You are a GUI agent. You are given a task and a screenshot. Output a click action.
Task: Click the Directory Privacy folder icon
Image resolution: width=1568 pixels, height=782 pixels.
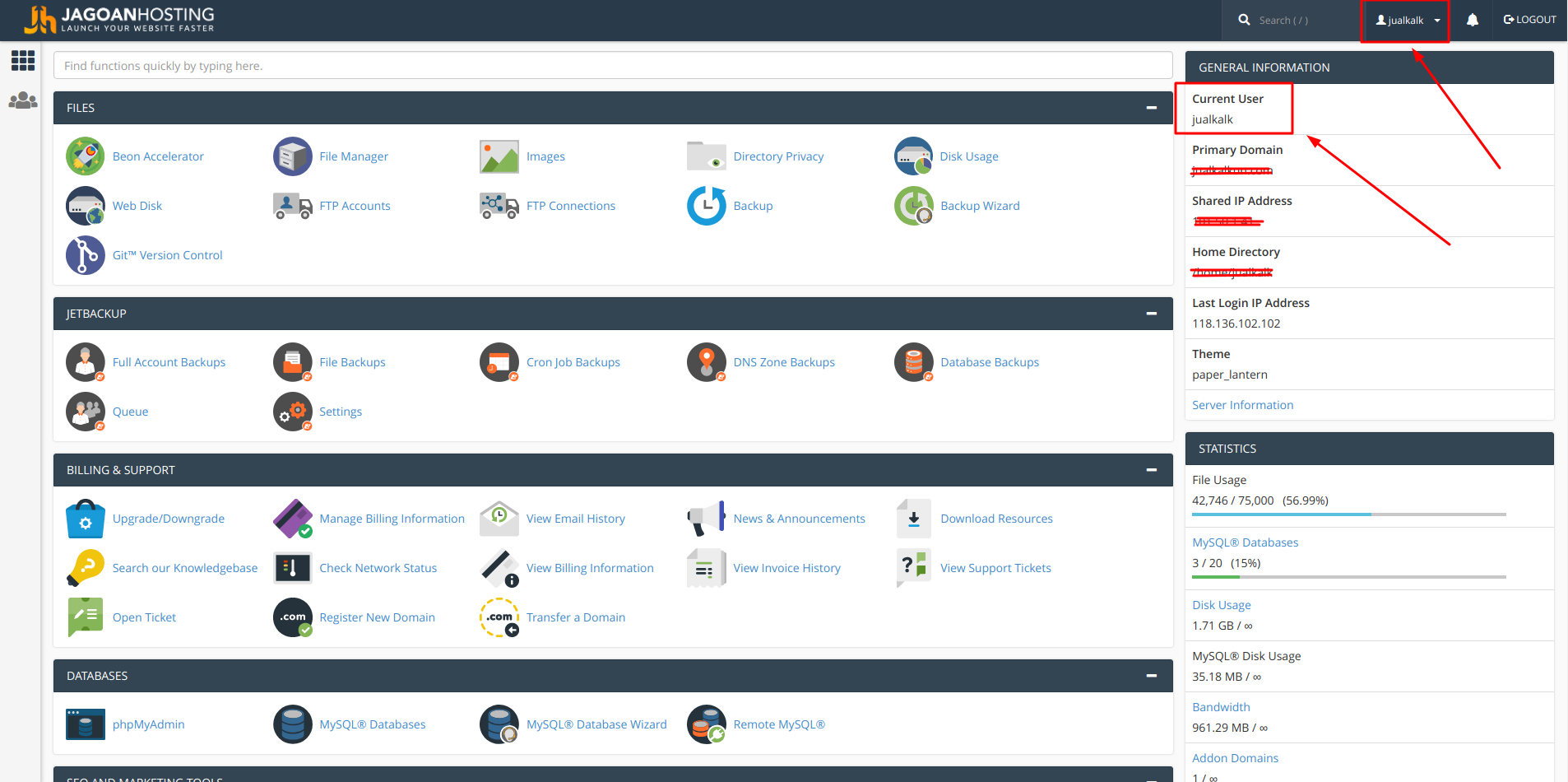click(x=707, y=156)
